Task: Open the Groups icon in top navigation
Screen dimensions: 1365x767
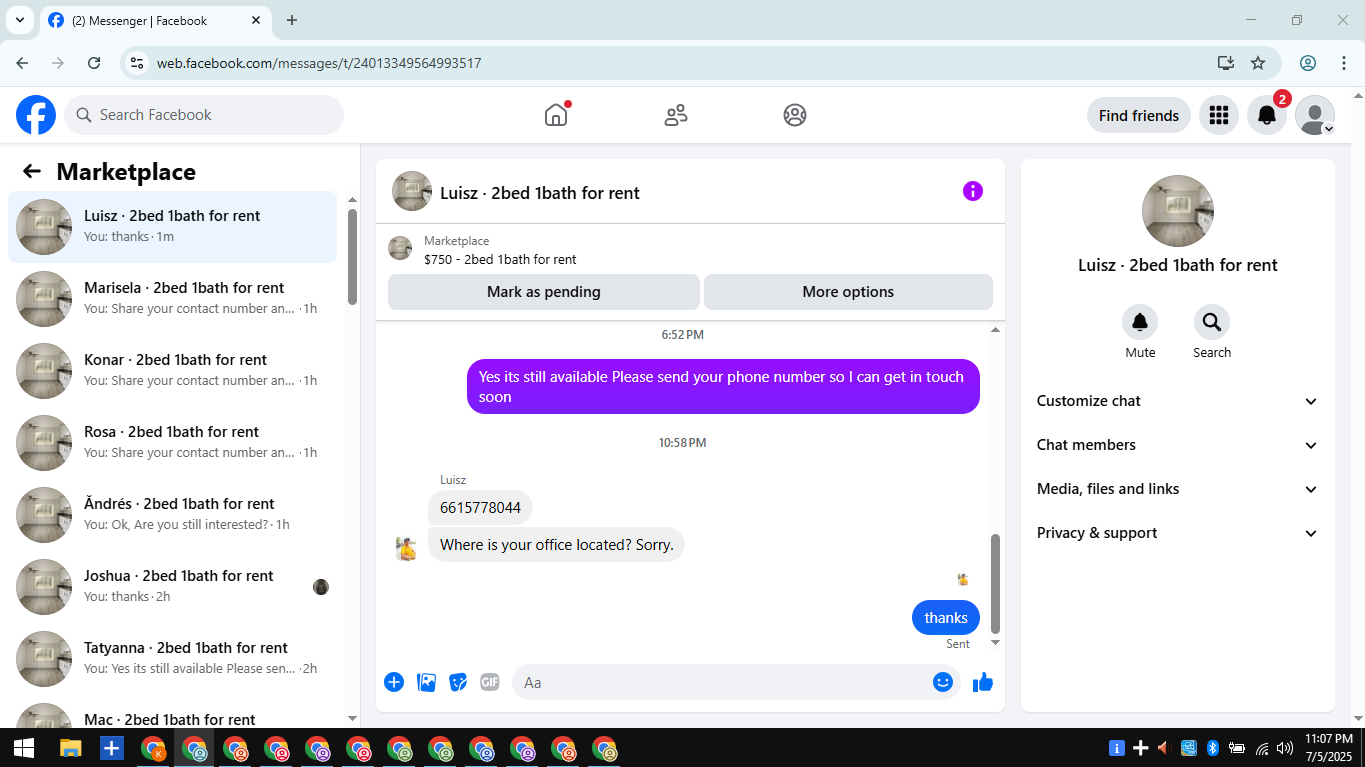Action: pos(795,115)
